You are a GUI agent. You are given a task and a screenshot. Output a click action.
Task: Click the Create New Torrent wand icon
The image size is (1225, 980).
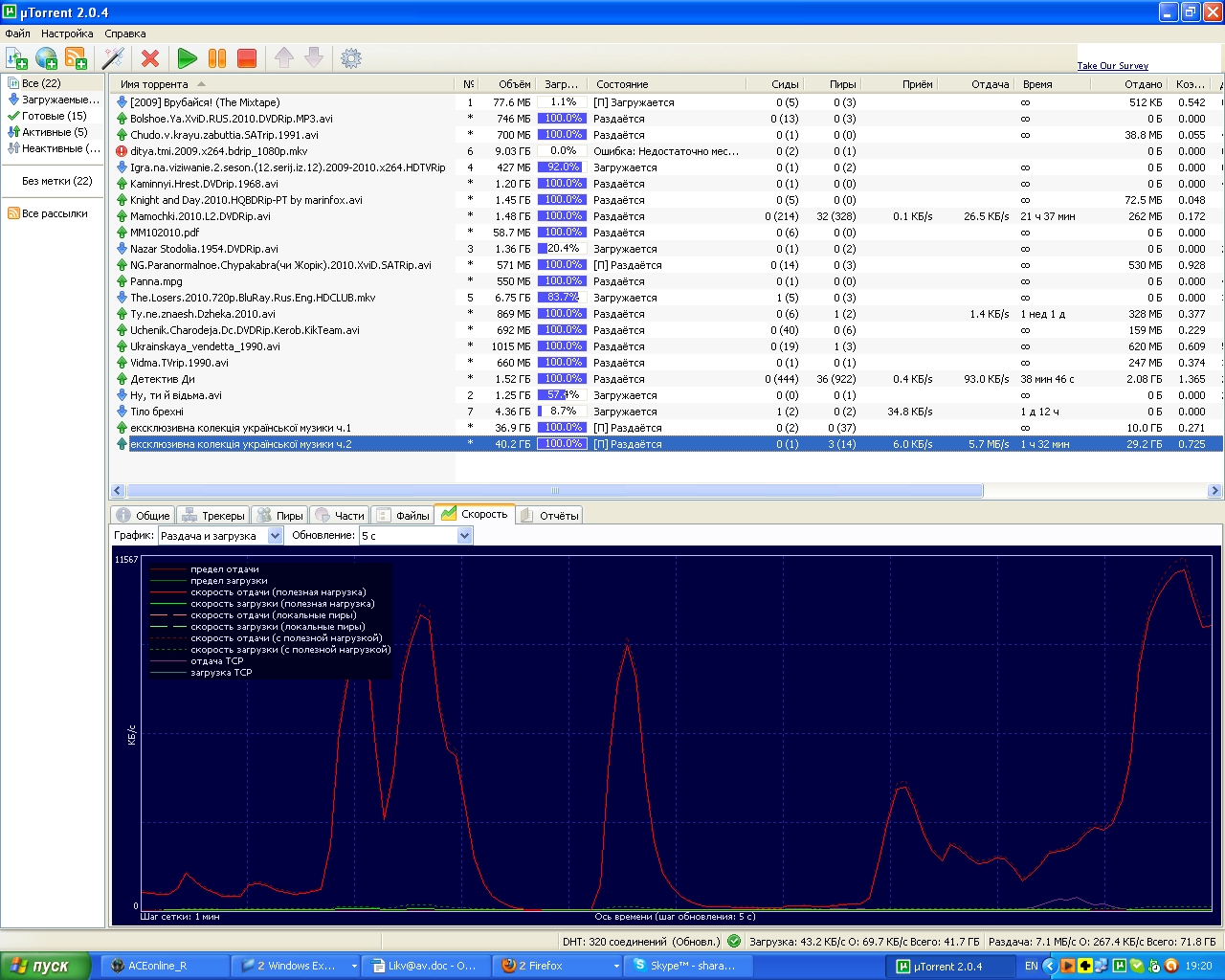pyautogui.click(x=114, y=58)
